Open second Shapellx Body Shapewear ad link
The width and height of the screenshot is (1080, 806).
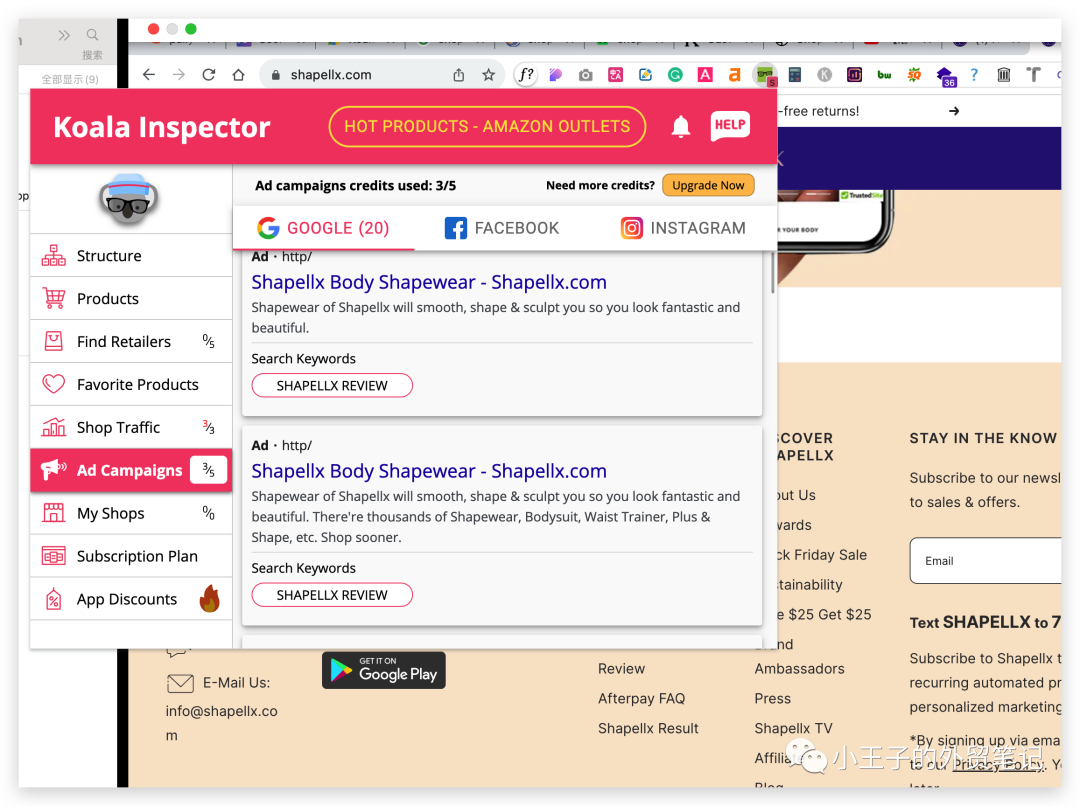click(428, 471)
